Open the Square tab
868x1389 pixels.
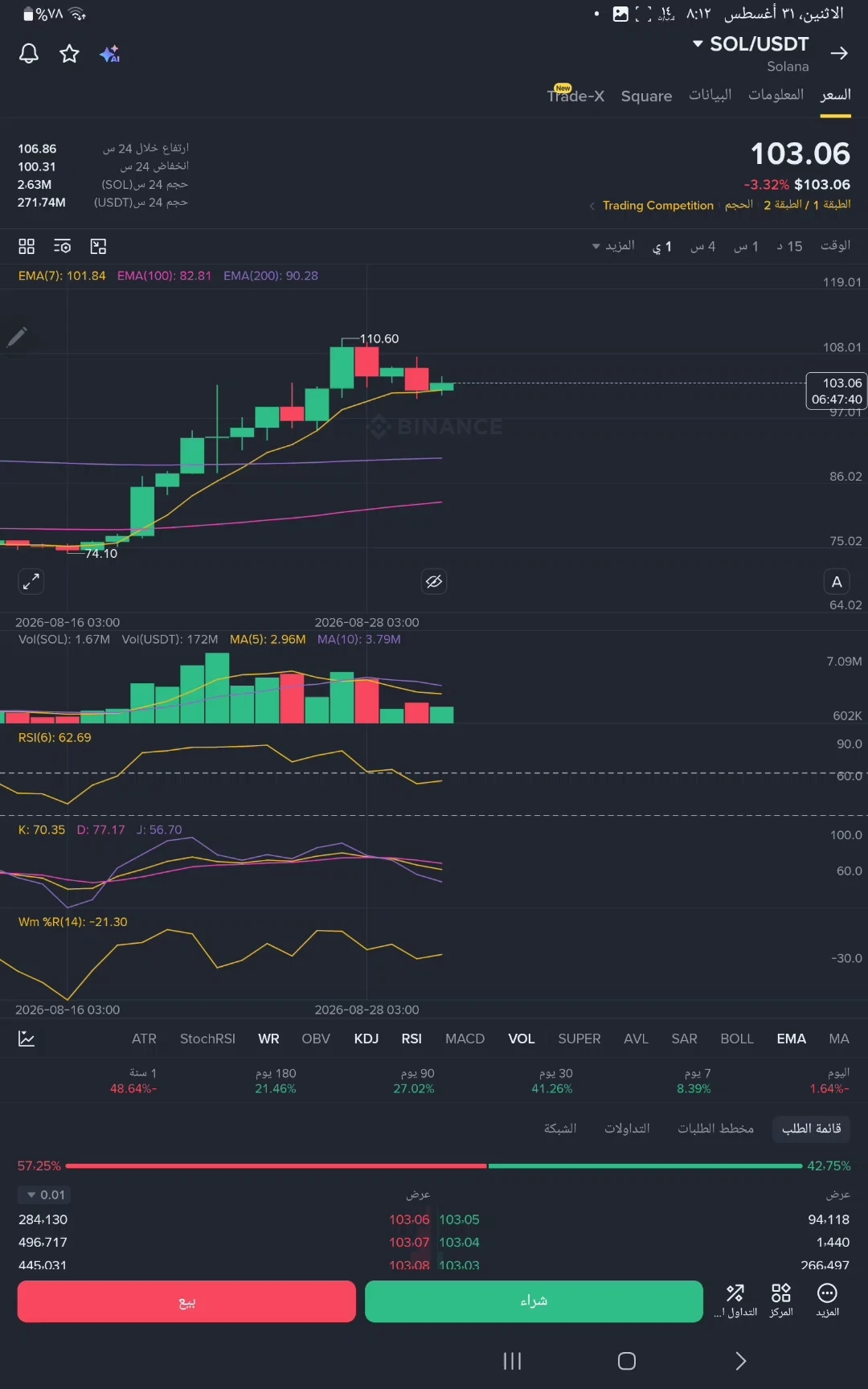click(x=646, y=96)
